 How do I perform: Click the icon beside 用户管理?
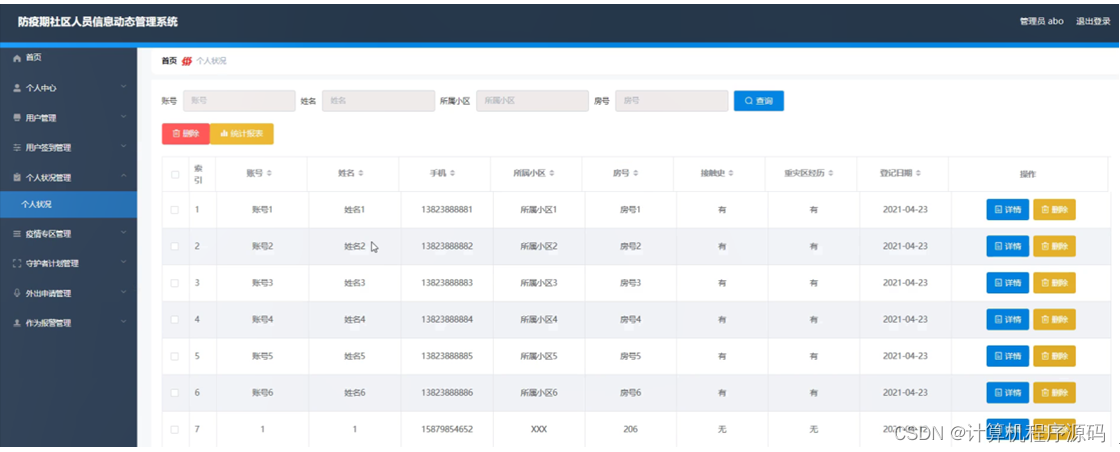17,118
